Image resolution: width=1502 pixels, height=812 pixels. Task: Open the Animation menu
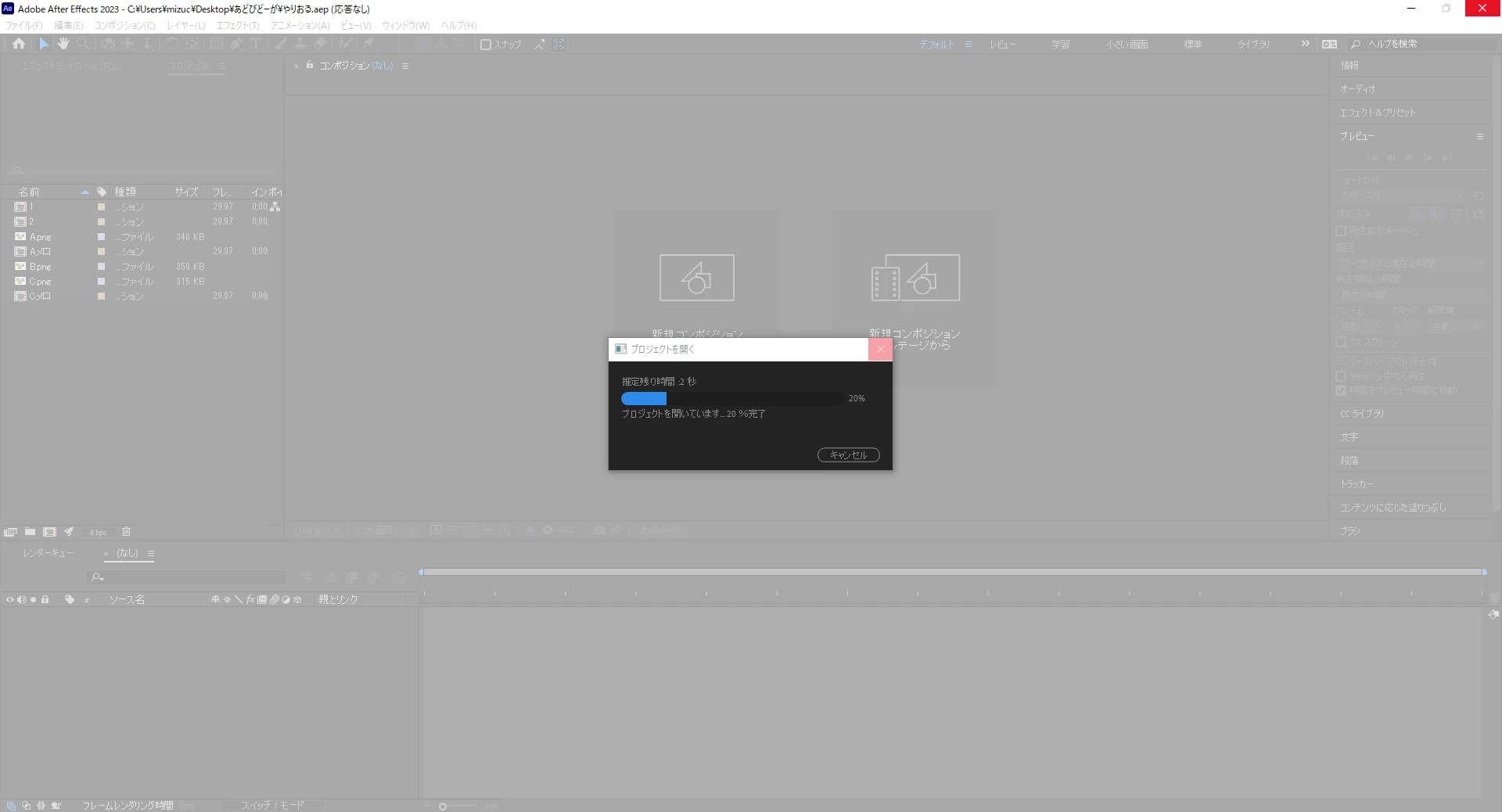pos(300,26)
